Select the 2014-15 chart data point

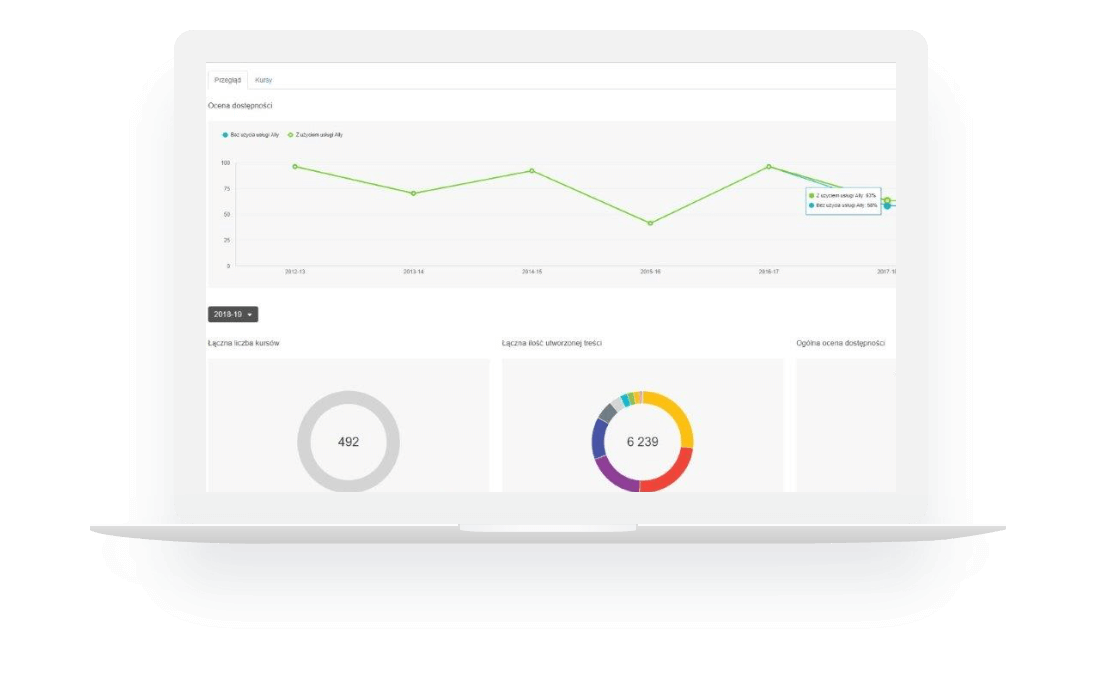point(532,171)
